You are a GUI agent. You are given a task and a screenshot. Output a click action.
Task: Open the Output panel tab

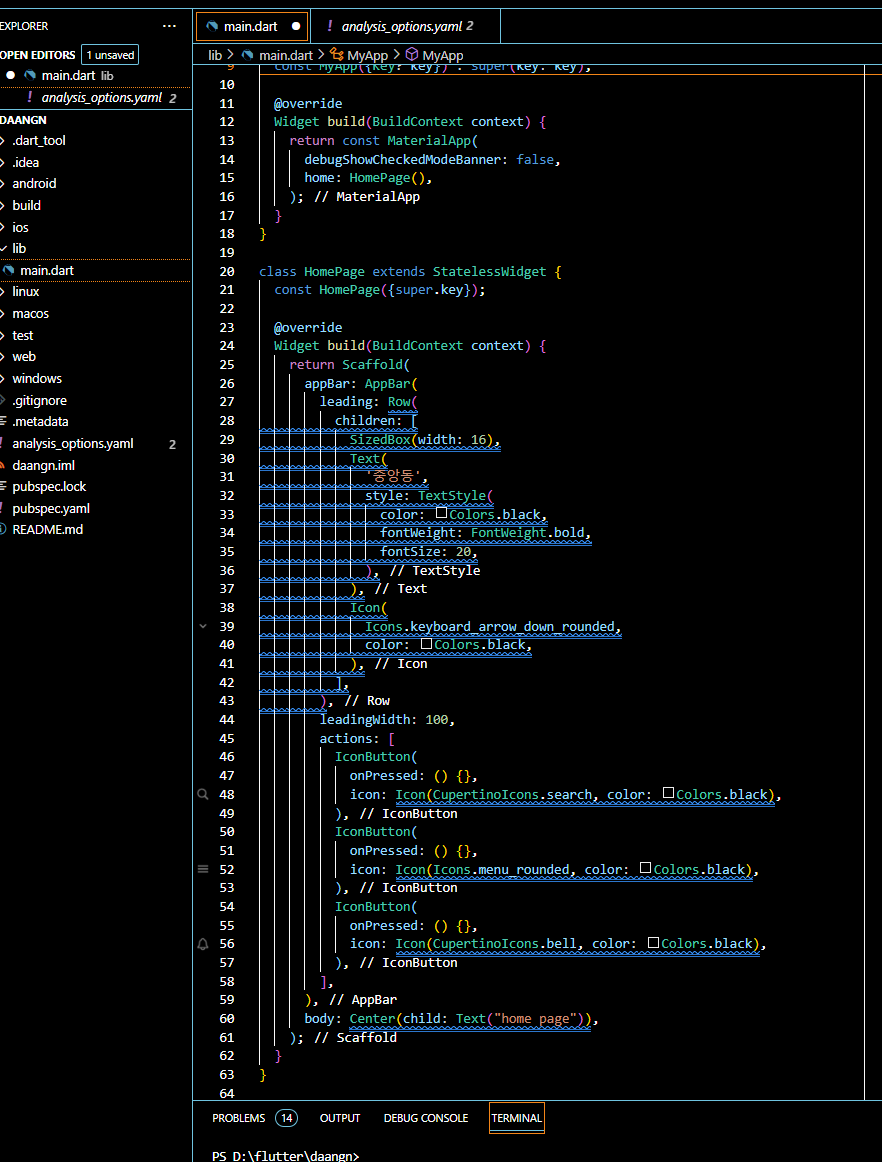tap(340, 1118)
